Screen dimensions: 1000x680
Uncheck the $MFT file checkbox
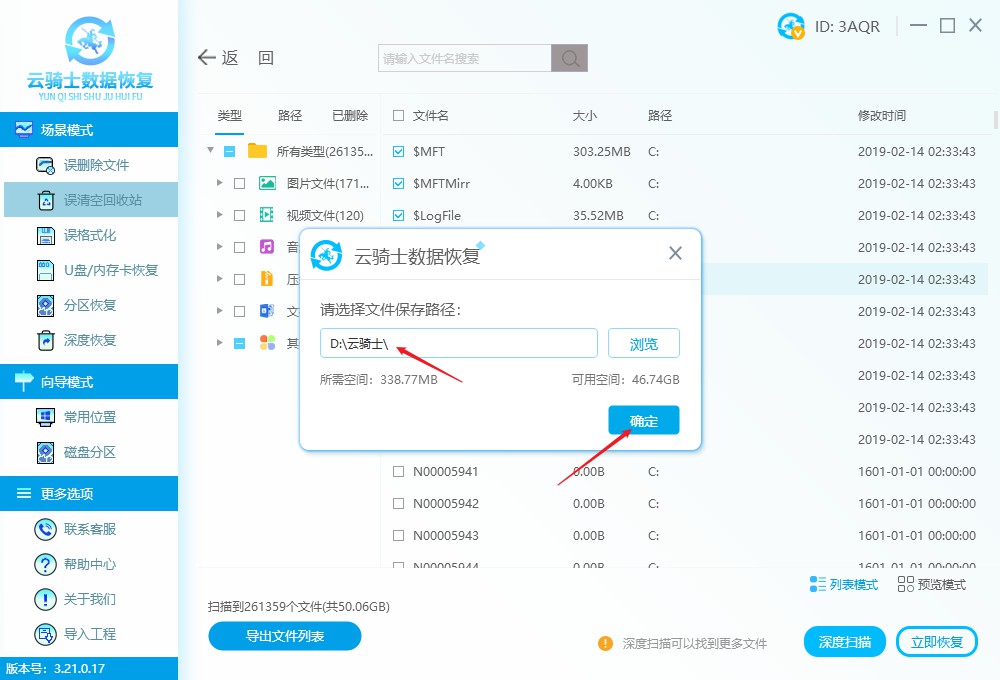tap(399, 151)
